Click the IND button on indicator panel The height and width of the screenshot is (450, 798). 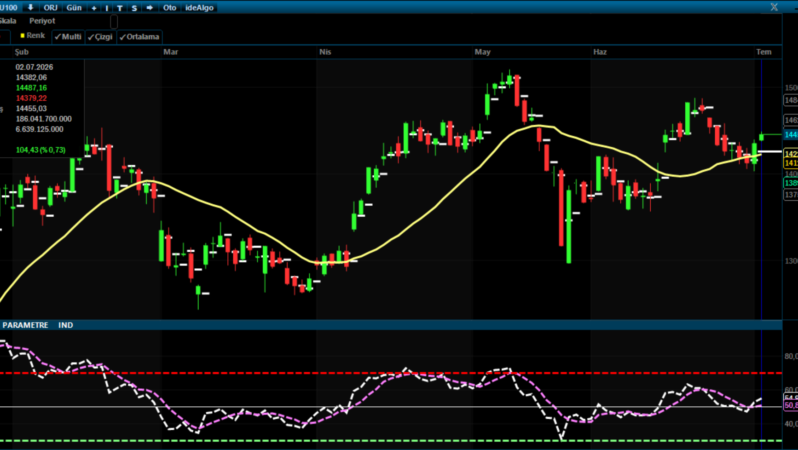[x=66, y=325]
